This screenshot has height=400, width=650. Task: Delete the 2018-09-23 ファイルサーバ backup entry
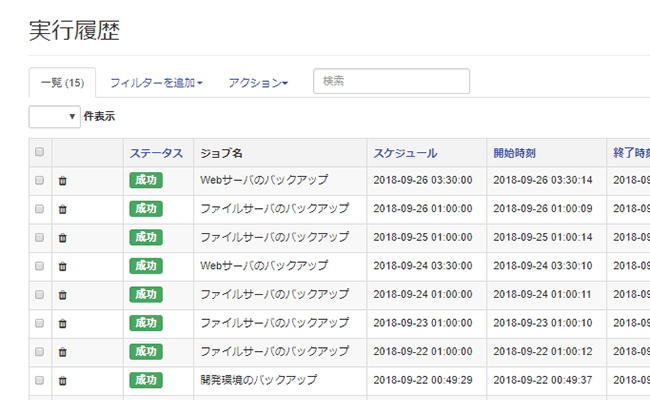(62, 324)
